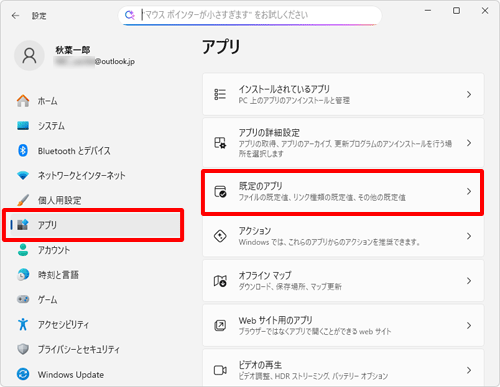The image size is (500, 387).
Task: Open ホーム via the house icon
Action: 23,101
